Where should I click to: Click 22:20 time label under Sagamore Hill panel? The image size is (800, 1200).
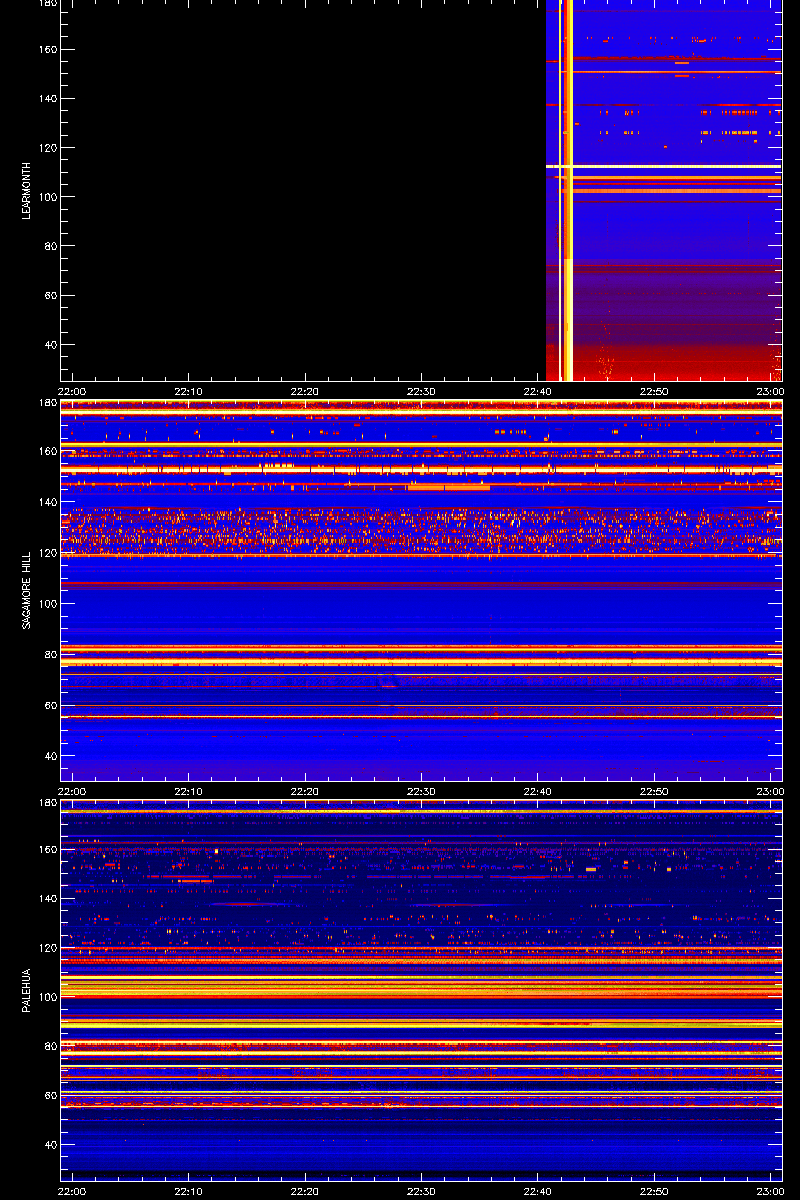point(305,791)
